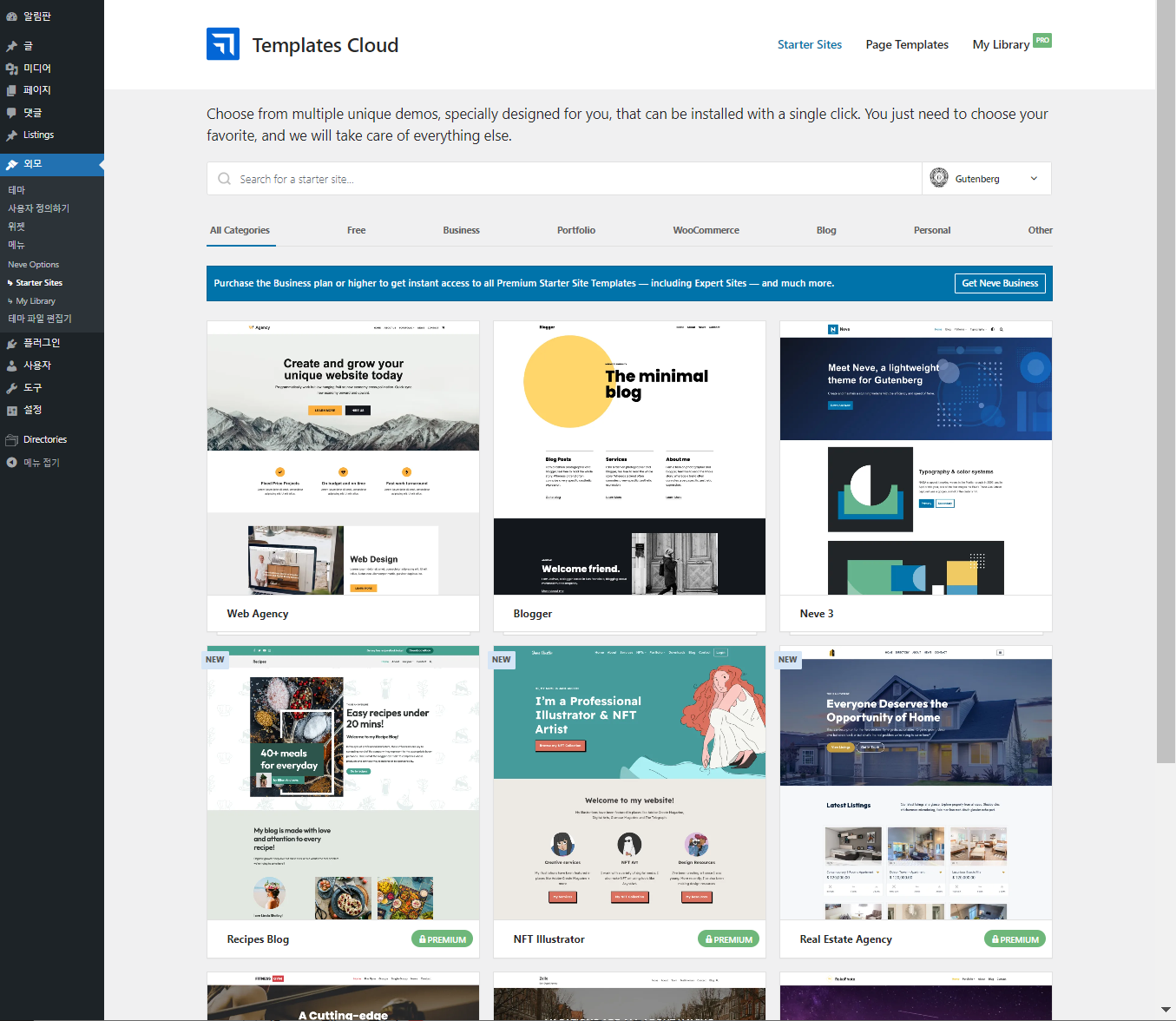1176x1021 pixels.
Task: Click the Templates Cloud logo icon
Action: (223, 44)
